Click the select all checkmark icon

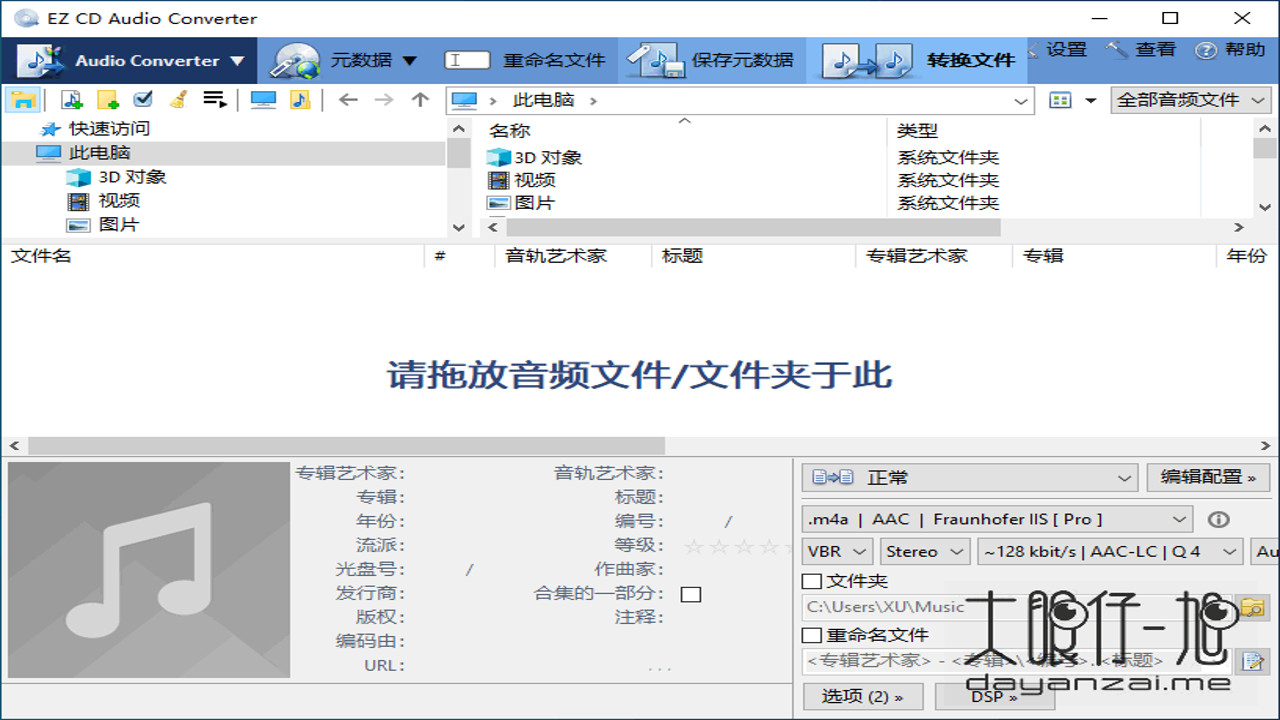tap(142, 99)
